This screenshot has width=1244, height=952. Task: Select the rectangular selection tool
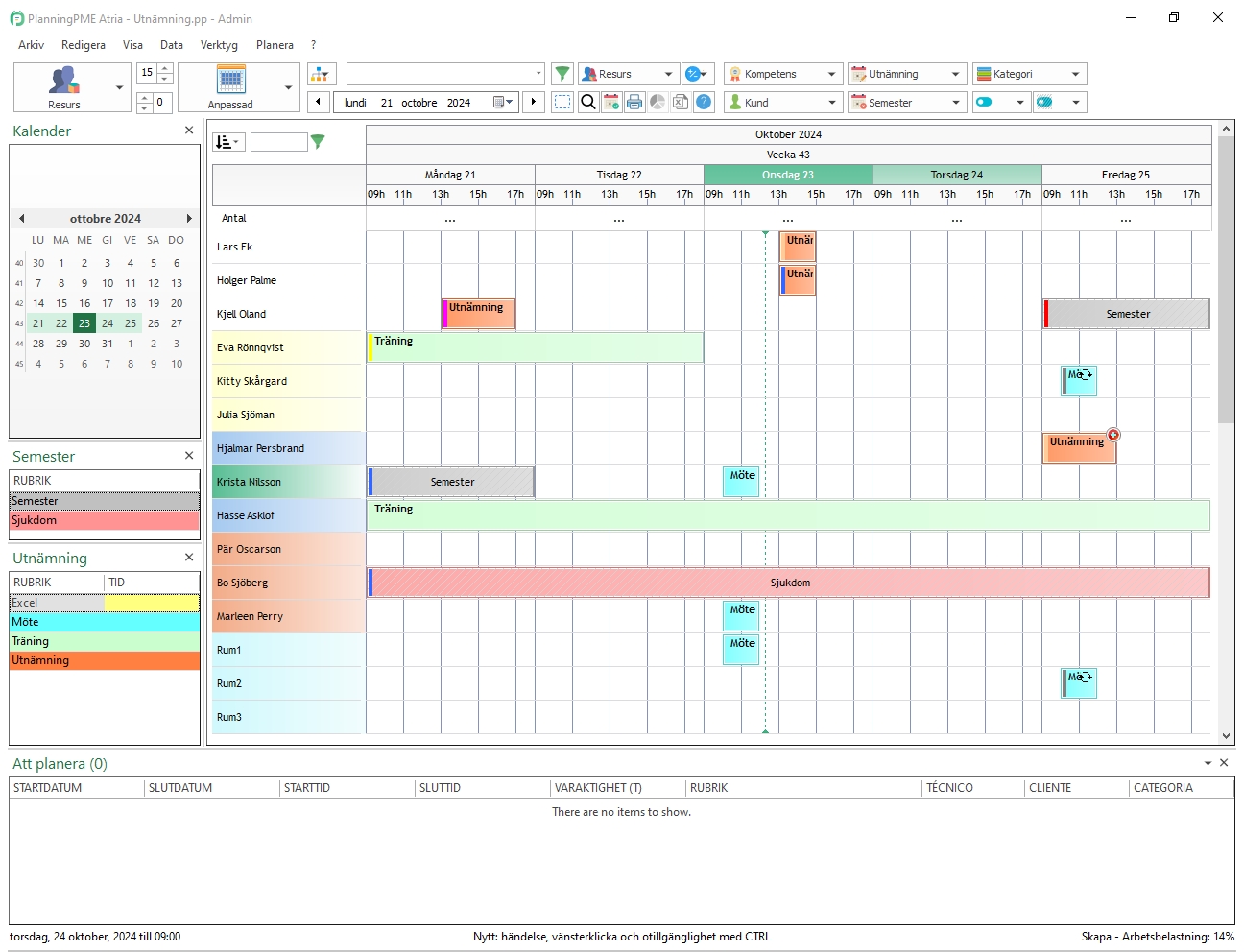[562, 102]
